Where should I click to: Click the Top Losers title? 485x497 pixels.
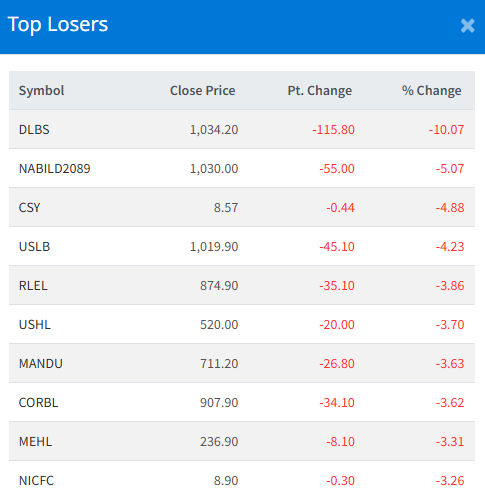[58, 25]
